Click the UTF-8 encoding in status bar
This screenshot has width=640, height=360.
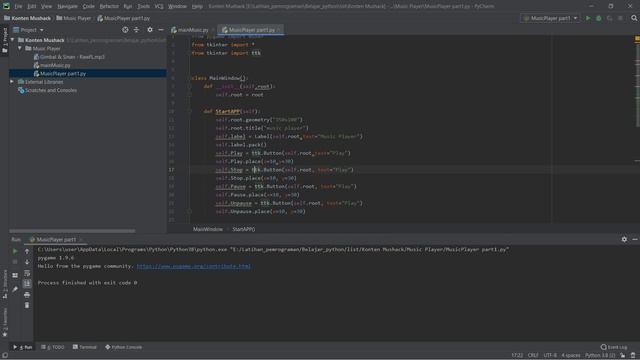[x=550, y=356]
